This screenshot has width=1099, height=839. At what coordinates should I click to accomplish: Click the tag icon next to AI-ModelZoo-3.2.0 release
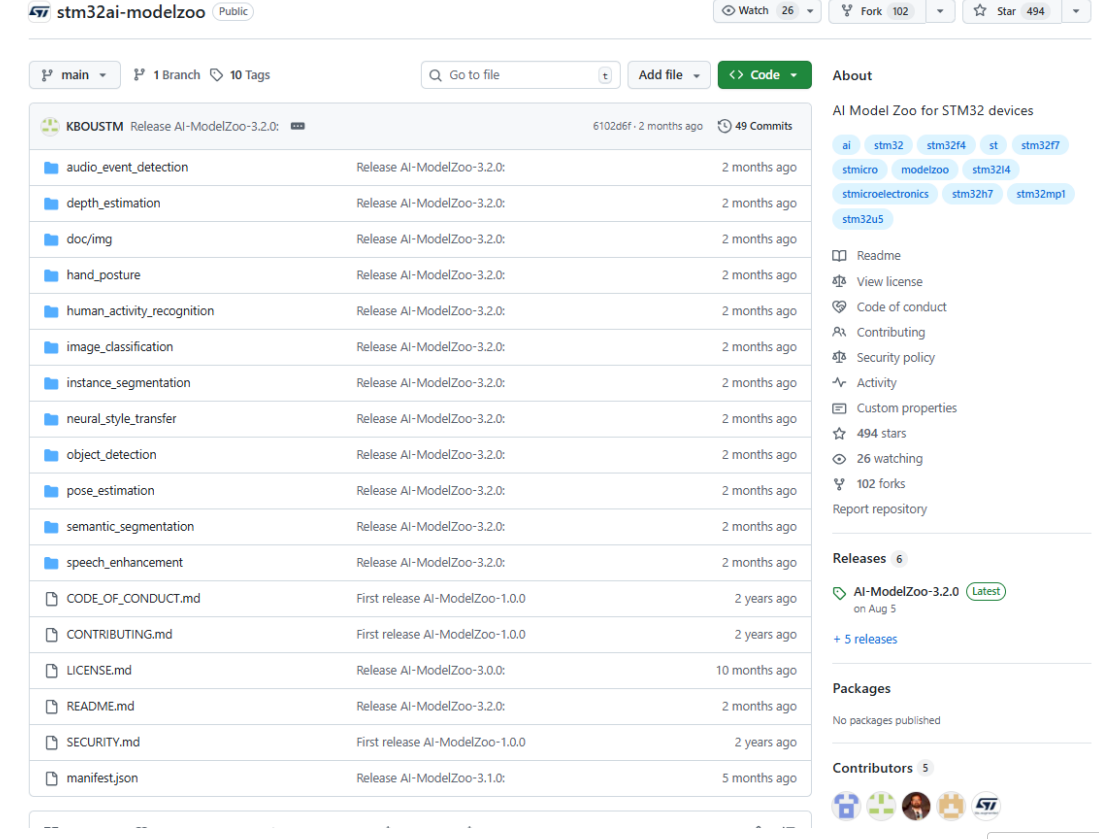coord(840,593)
